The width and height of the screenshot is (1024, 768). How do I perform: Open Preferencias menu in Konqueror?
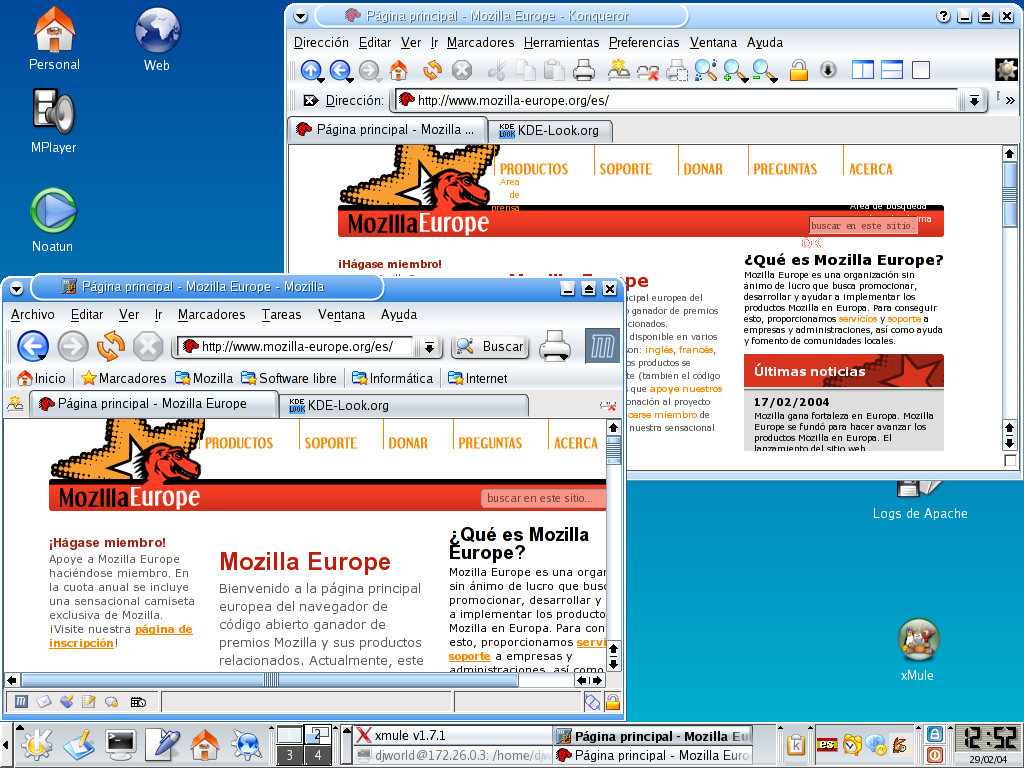(x=644, y=42)
